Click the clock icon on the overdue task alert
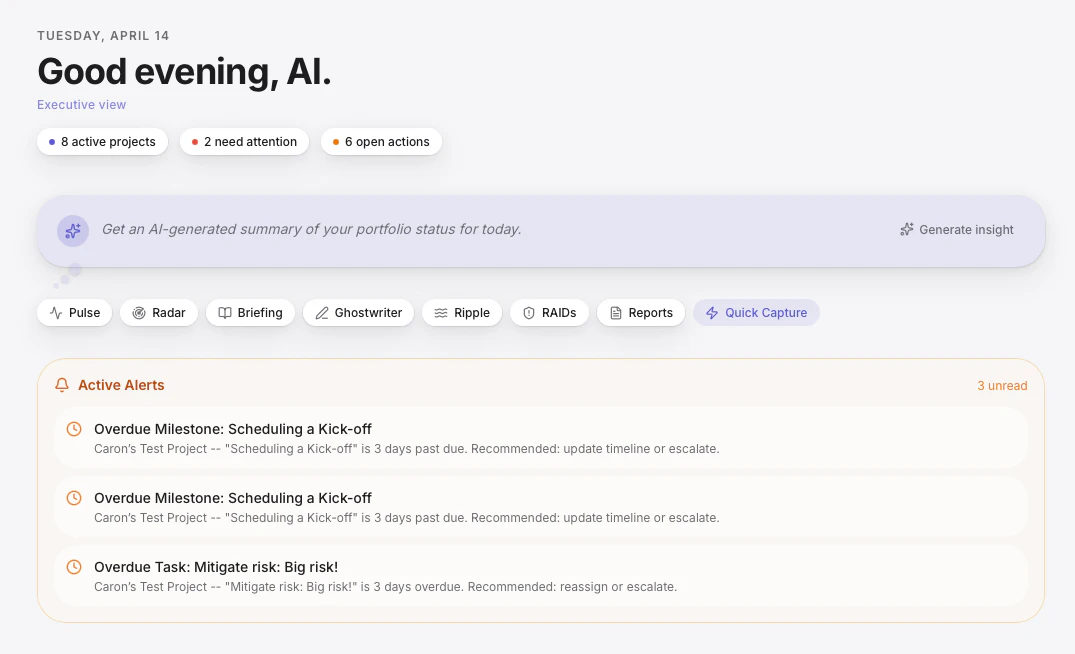The image size is (1075, 654). click(x=74, y=567)
